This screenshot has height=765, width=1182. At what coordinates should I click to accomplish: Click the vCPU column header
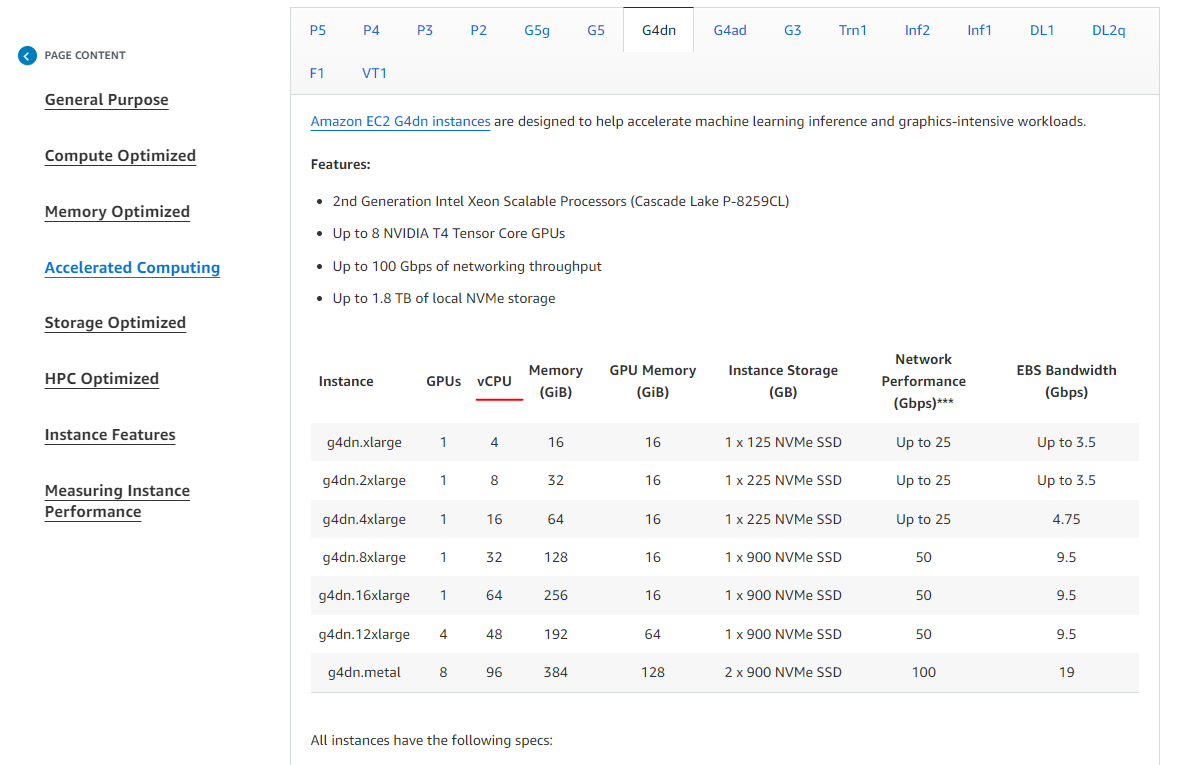494,381
